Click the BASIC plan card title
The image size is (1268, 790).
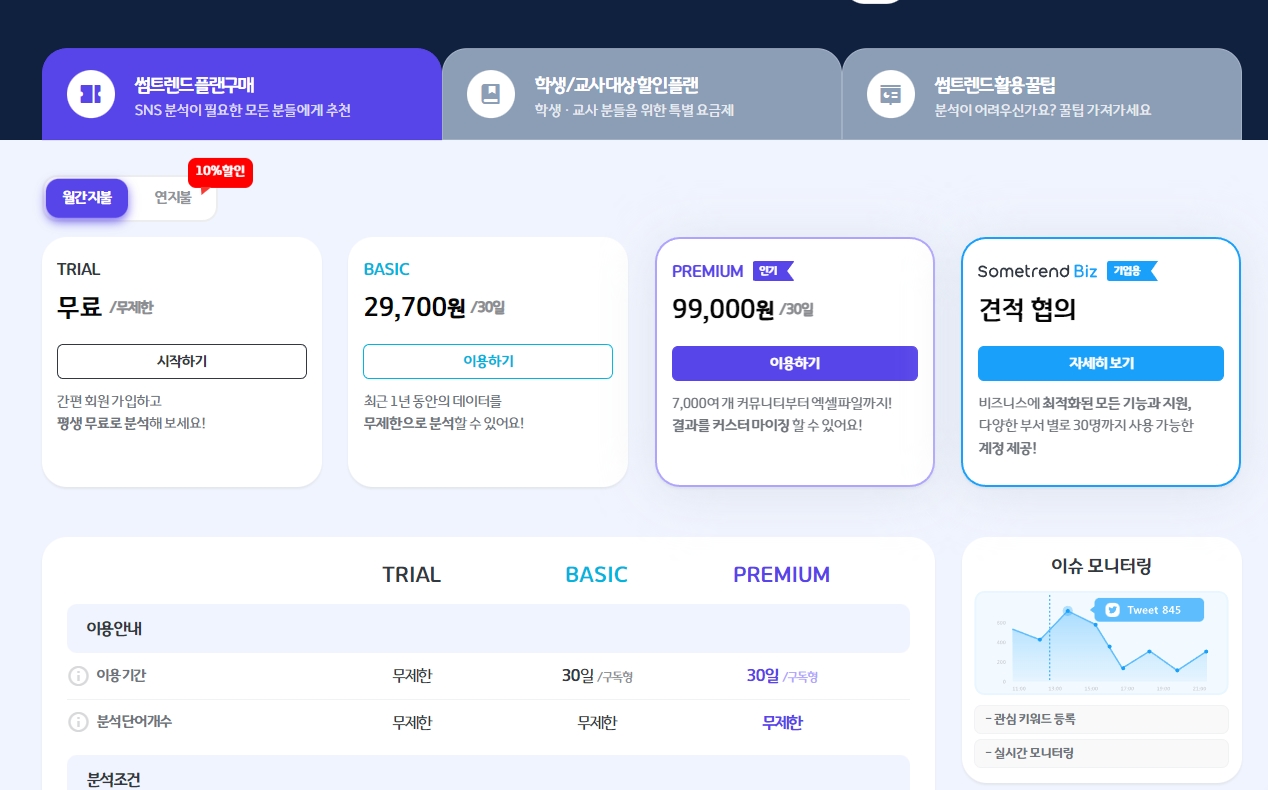[387, 270]
